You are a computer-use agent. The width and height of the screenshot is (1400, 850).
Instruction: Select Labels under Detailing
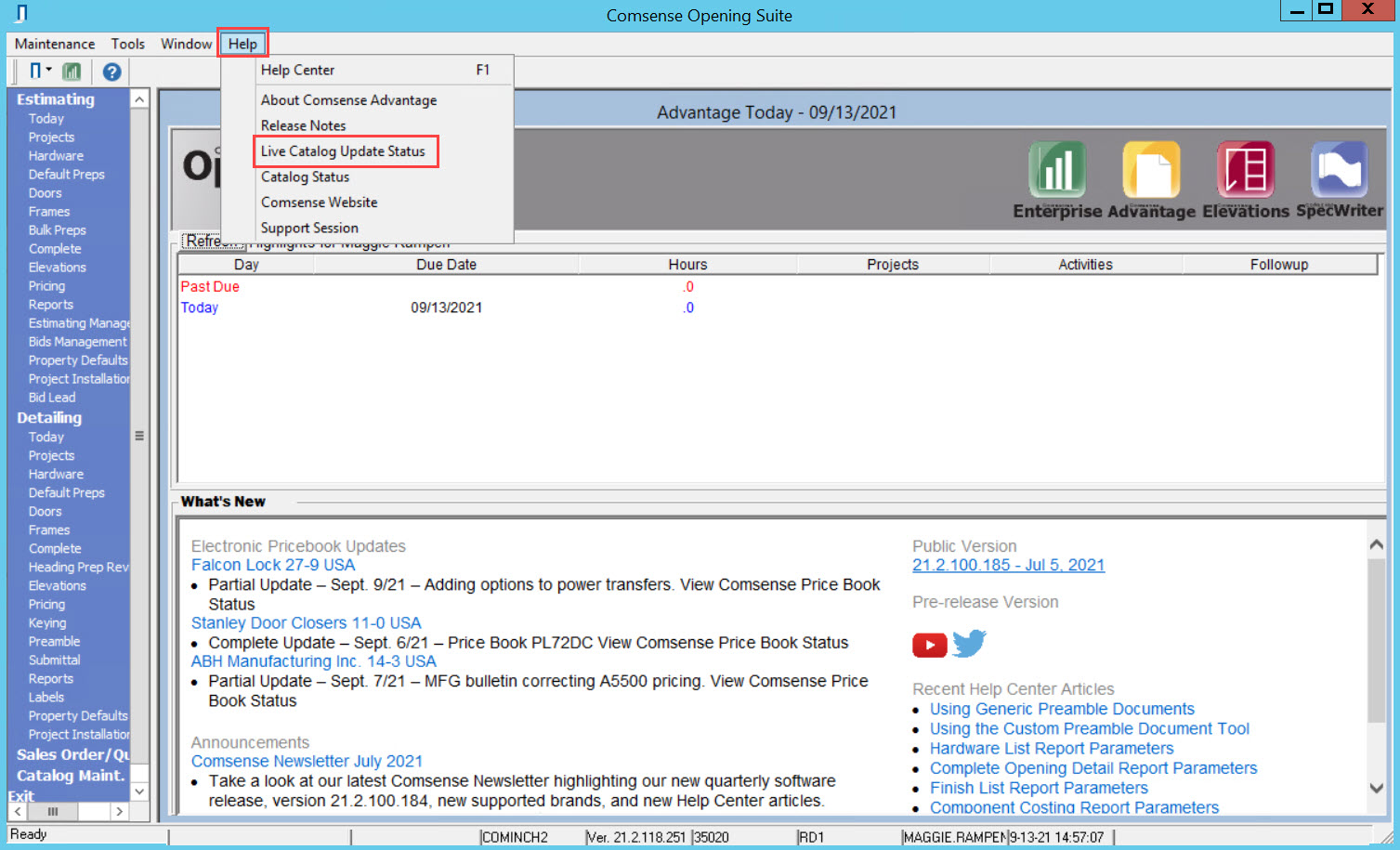[x=46, y=698]
